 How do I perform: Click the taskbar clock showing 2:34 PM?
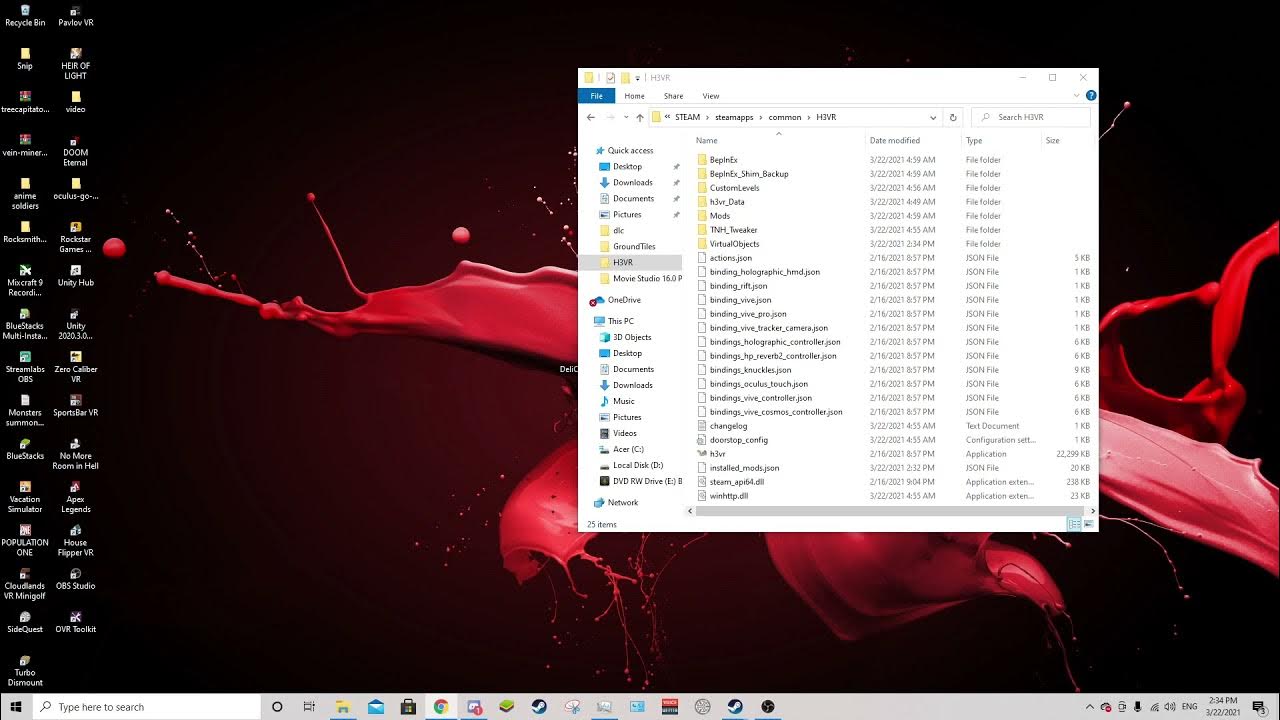pos(1224,706)
